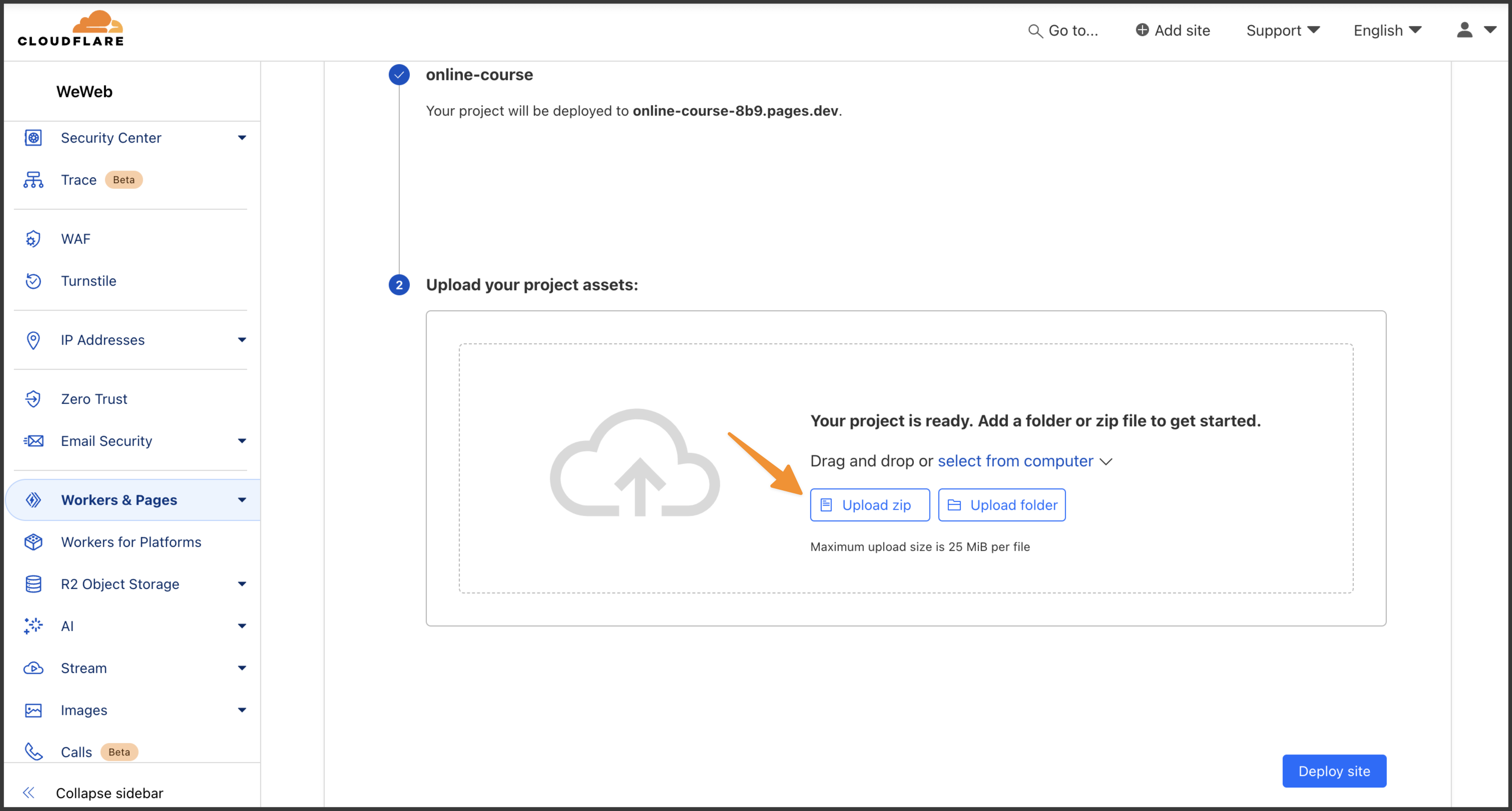Open the Trace Beta feature

click(78, 180)
